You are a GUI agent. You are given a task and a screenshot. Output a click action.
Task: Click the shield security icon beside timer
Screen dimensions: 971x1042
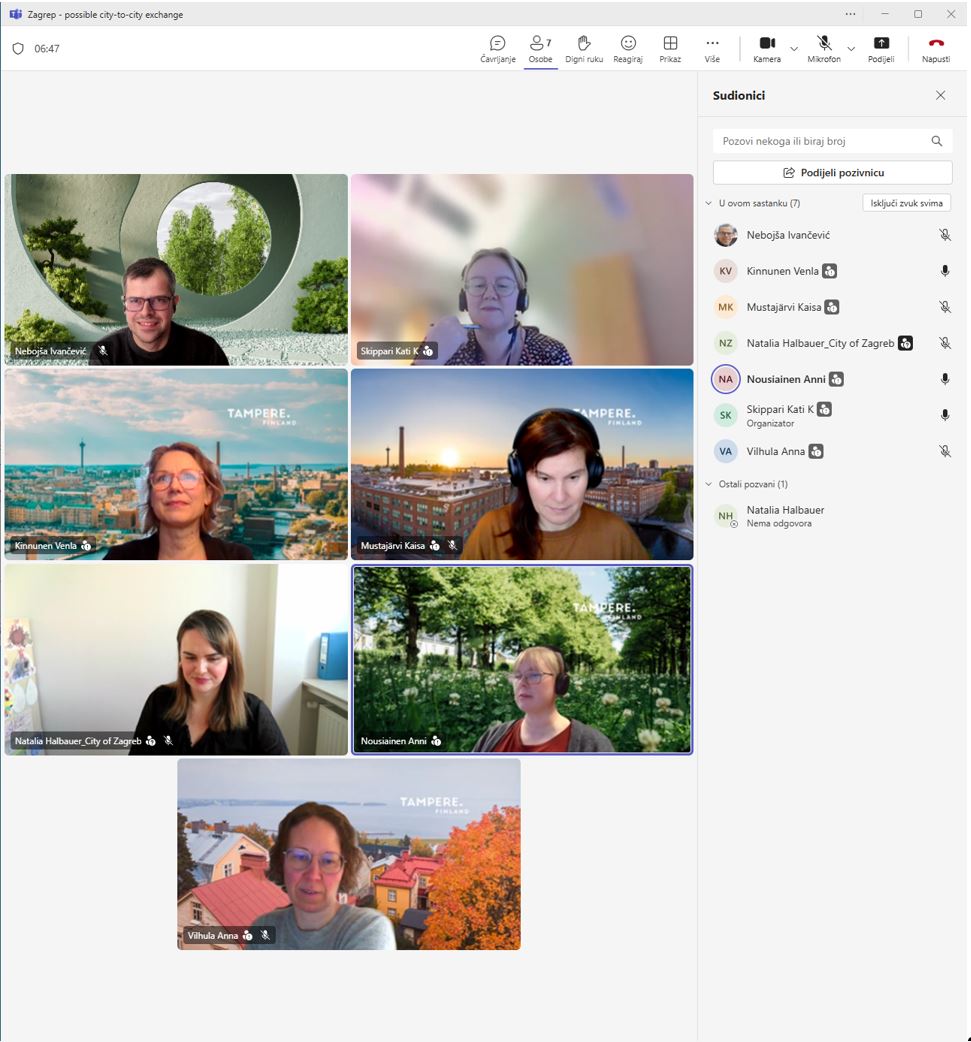click(18, 48)
